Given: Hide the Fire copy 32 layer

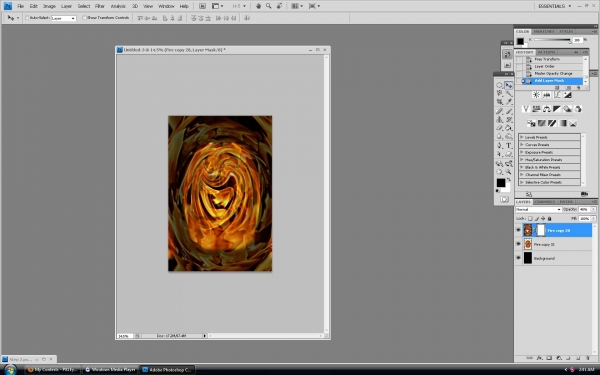Looking at the screenshot, I should pos(518,244).
